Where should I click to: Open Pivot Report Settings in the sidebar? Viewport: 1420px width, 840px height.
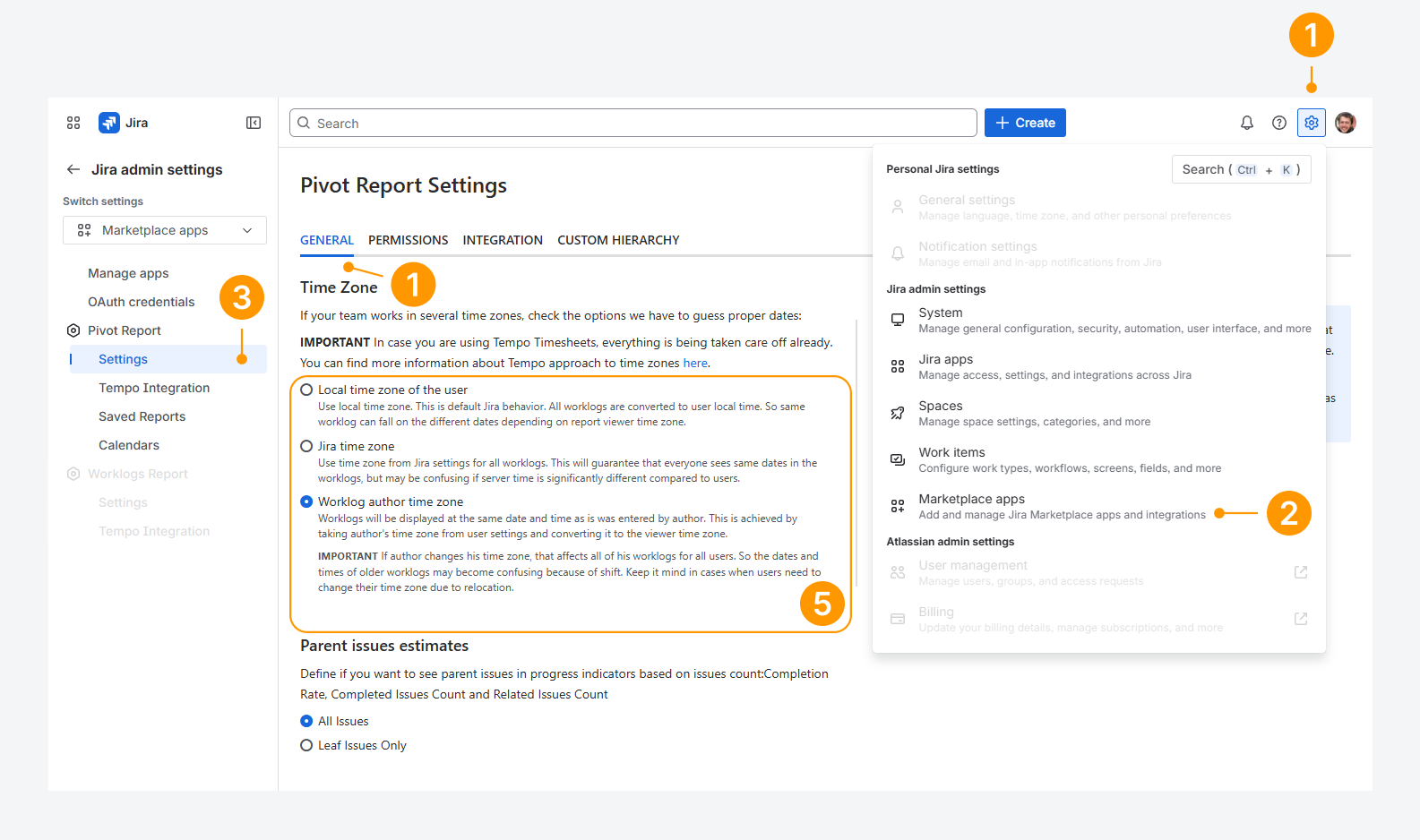pos(168,359)
